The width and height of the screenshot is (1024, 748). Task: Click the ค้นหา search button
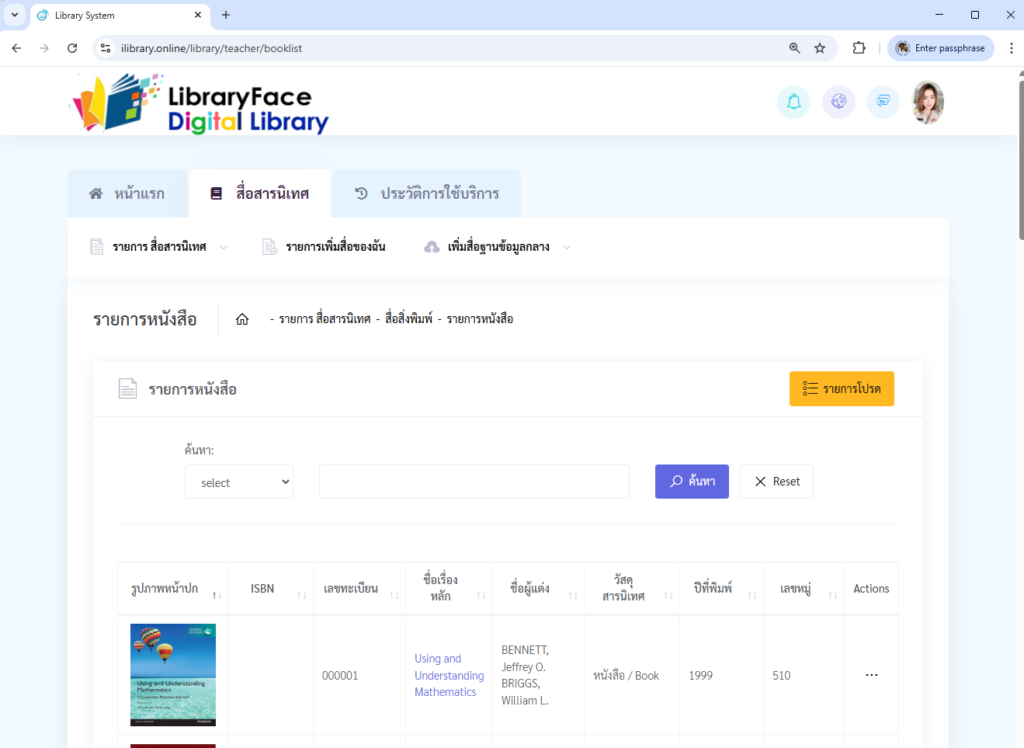(x=692, y=481)
